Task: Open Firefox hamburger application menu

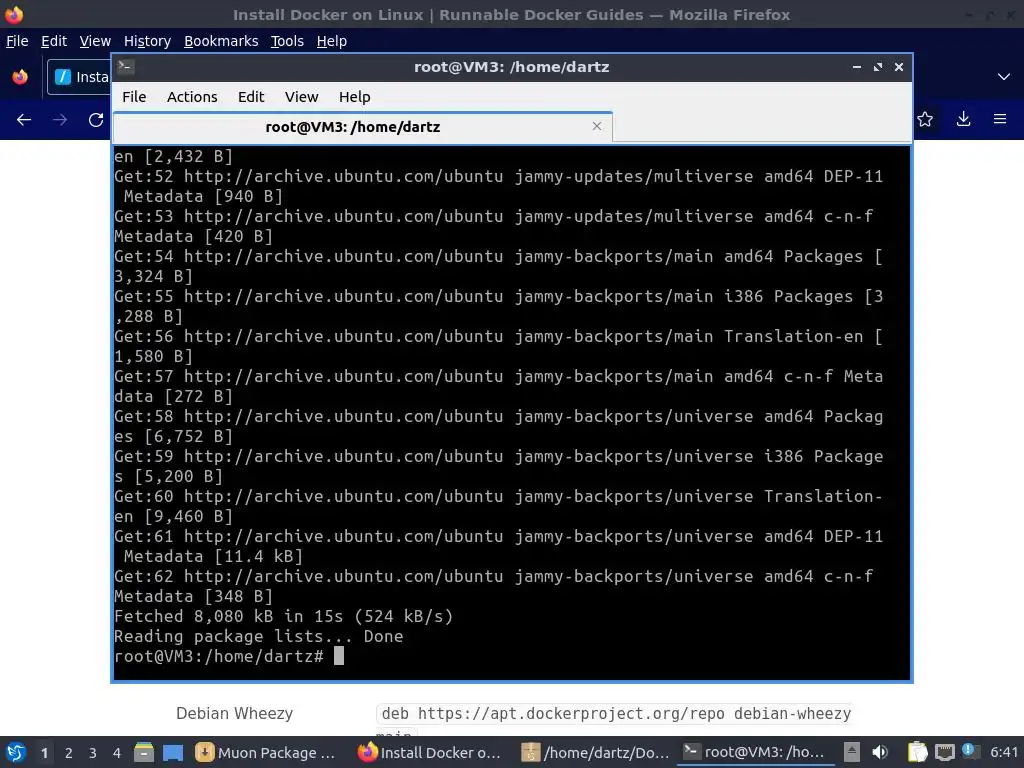Action: 1000,119
